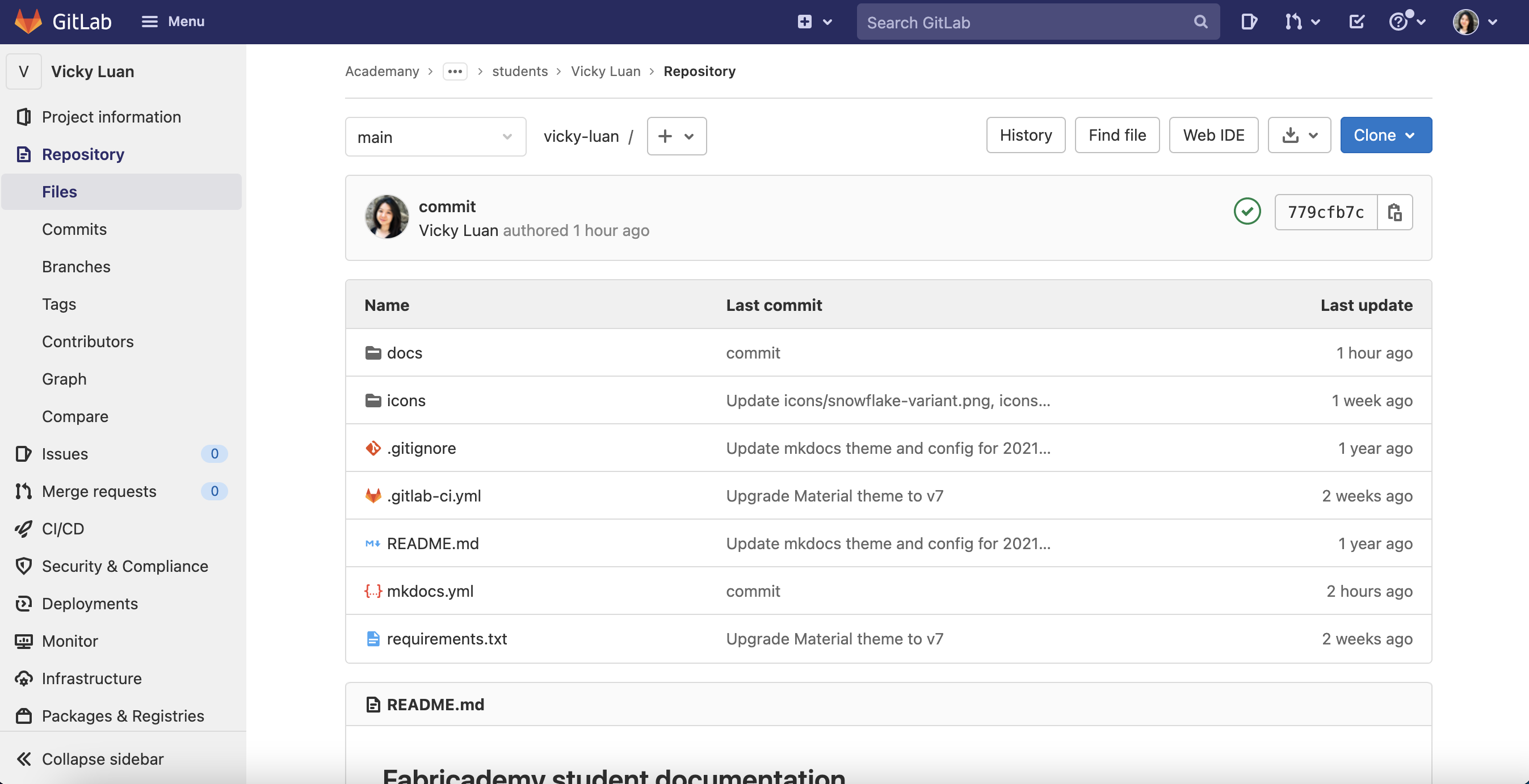This screenshot has height=784, width=1529.
Task: Open the Issues icon in top navbar
Action: pyautogui.click(x=1249, y=22)
